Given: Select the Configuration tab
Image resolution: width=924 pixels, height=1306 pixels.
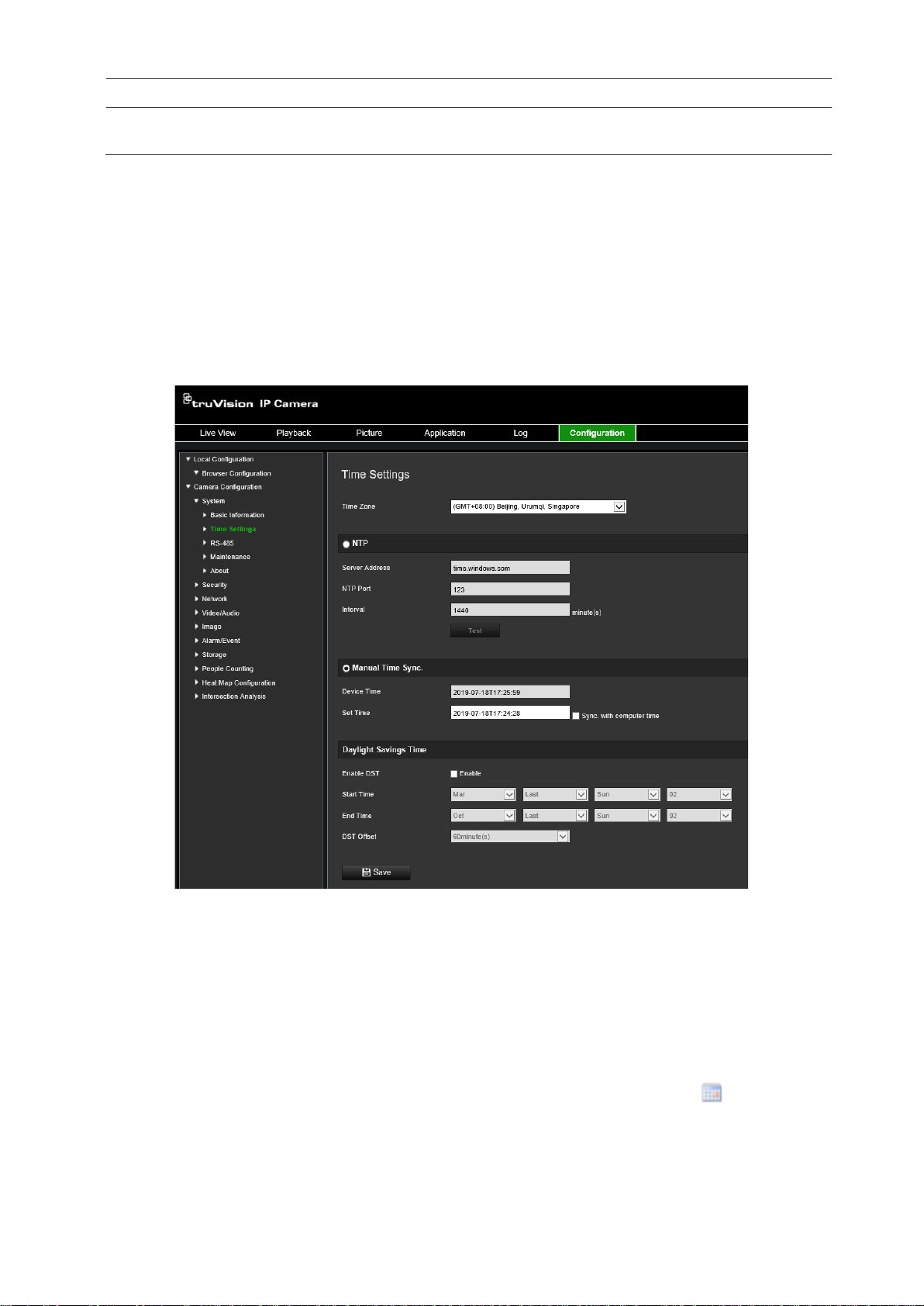Looking at the screenshot, I should click(x=597, y=434).
